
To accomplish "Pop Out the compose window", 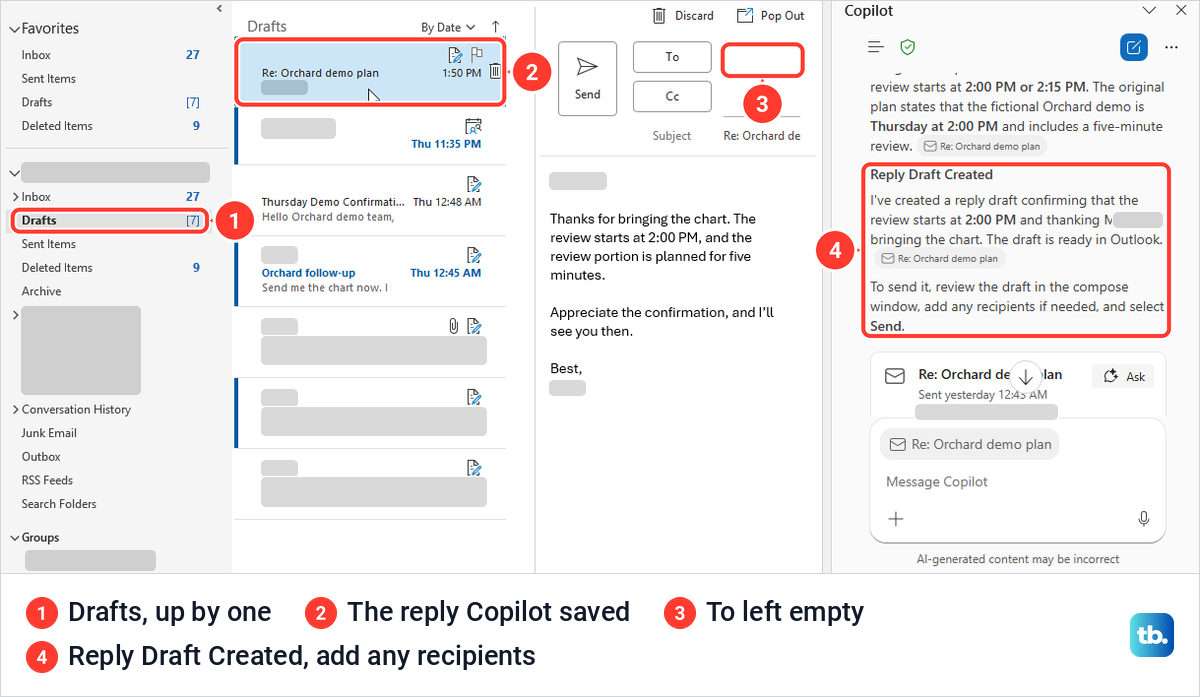I will (770, 15).
